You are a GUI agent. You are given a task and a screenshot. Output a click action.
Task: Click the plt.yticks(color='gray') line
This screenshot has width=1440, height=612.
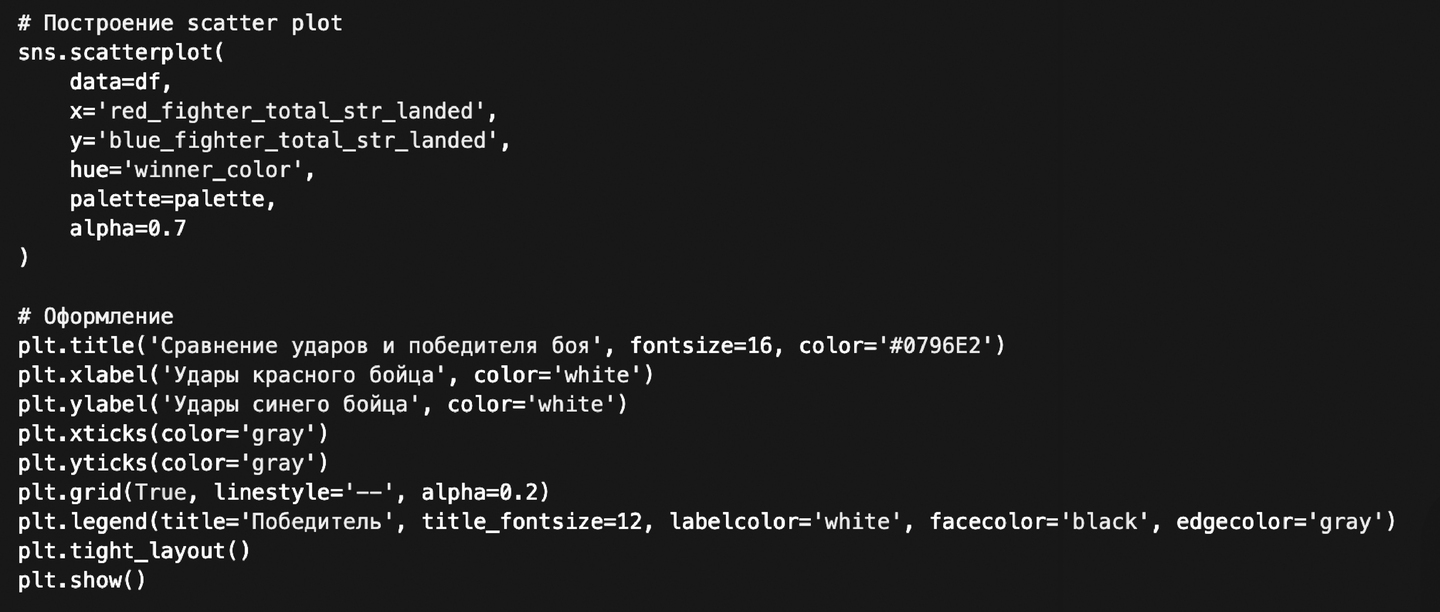[173, 463]
